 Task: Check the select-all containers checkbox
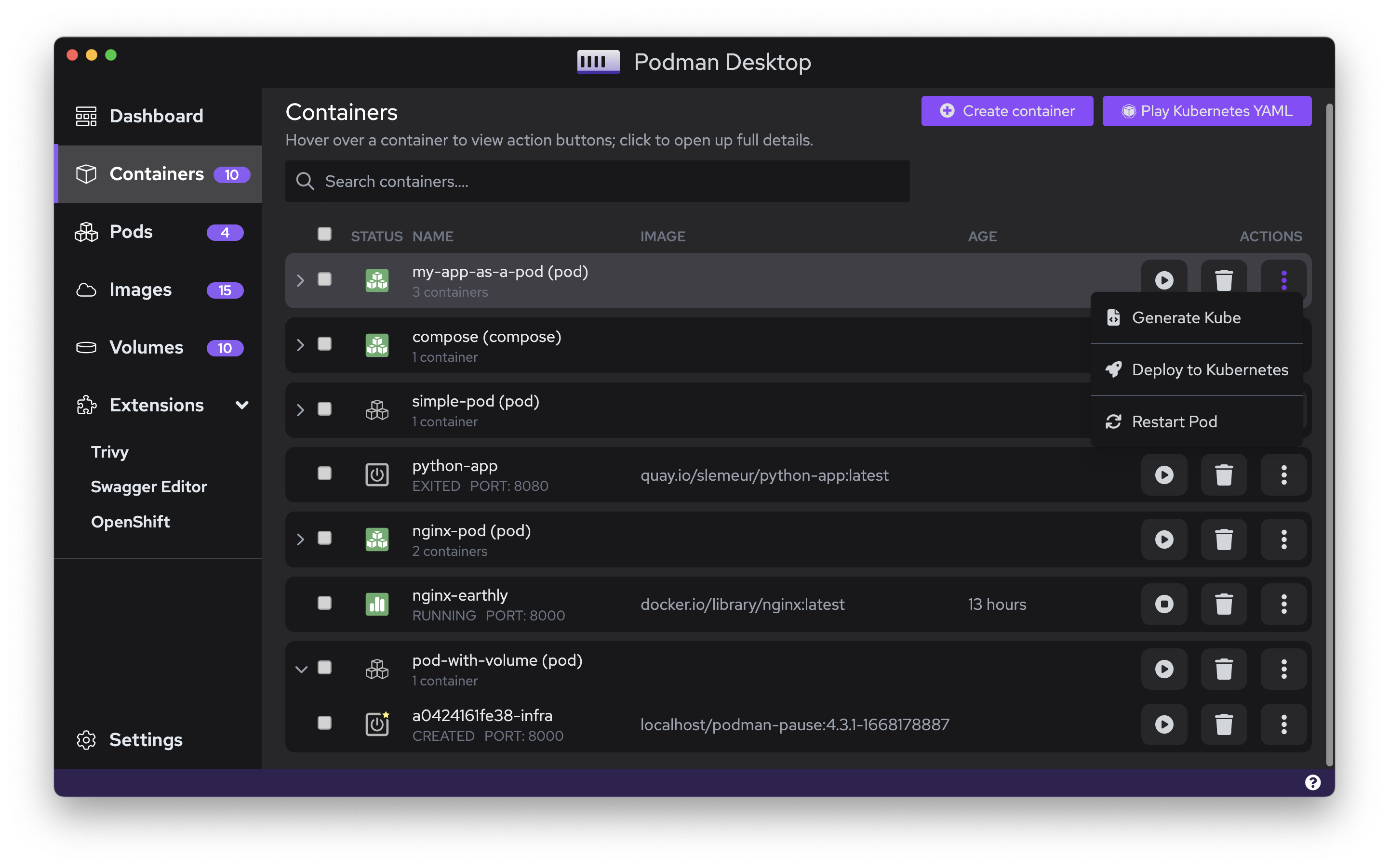(x=324, y=234)
